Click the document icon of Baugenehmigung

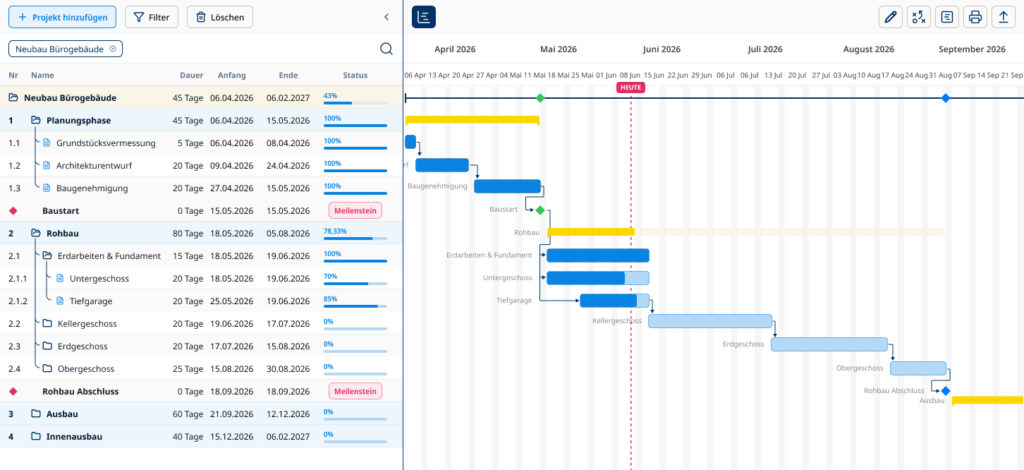46,188
